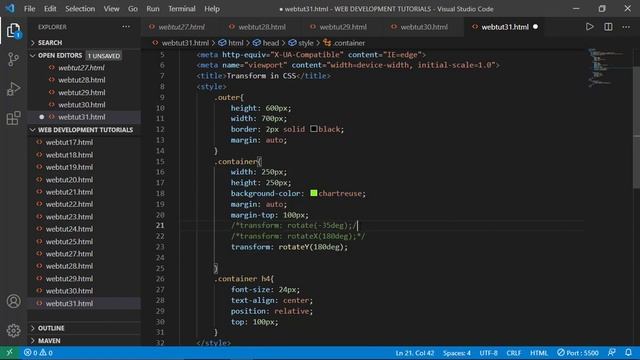640x360 pixels.
Task: Open the Explorer view in activity bar
Action: click(13, 30)
